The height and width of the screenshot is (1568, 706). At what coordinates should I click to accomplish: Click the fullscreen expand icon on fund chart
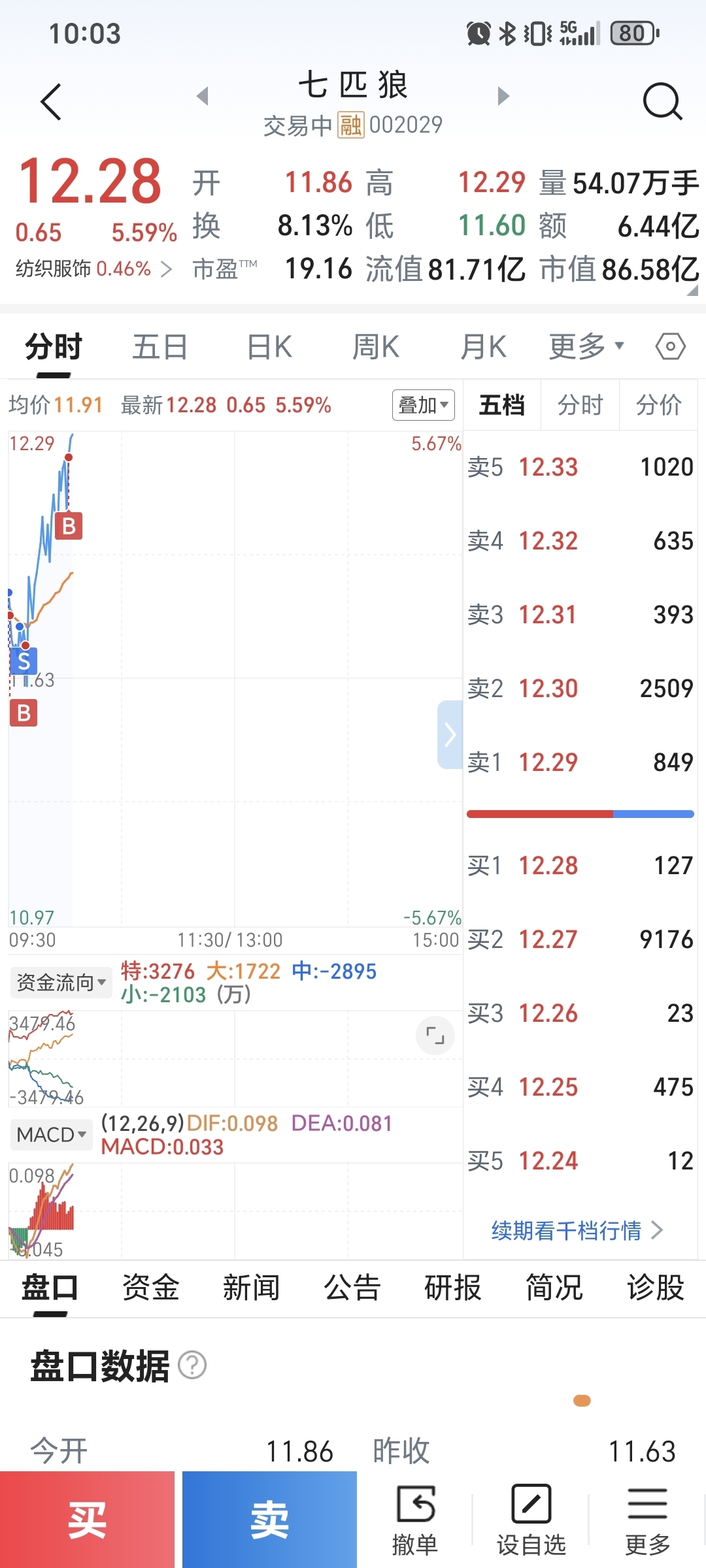(435, 1035)
